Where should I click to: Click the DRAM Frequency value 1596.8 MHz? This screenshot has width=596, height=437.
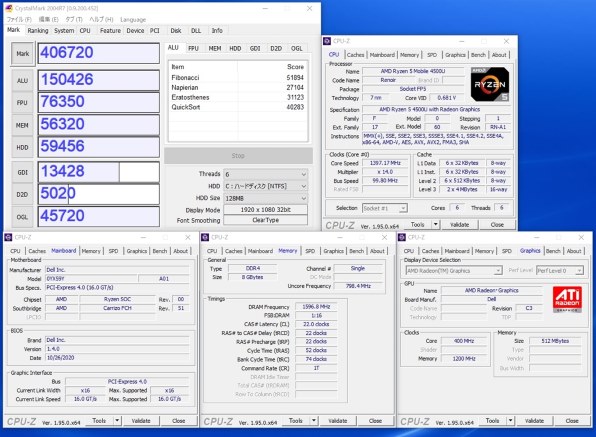(x=316, y=307)
